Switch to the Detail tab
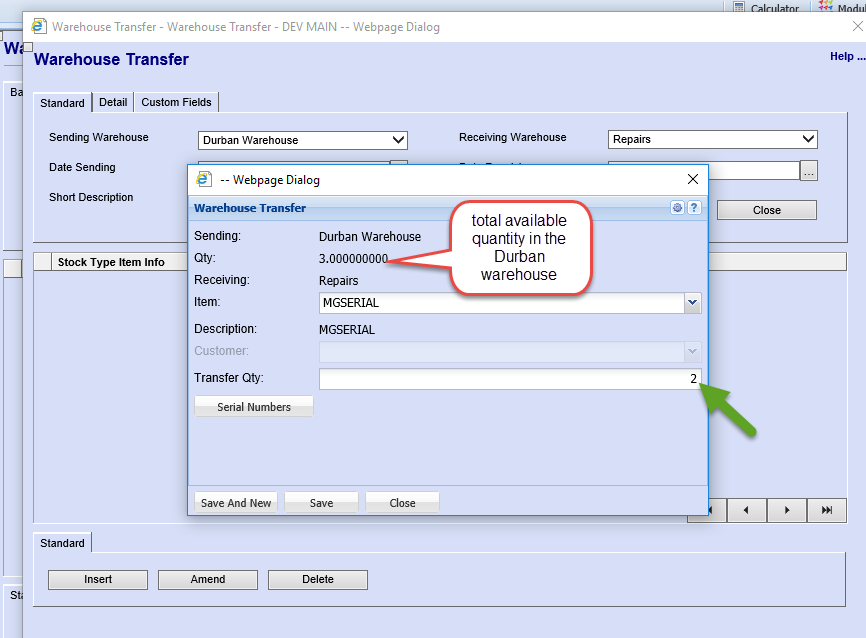This screenshot has width=866, height=638. (113, 102)
